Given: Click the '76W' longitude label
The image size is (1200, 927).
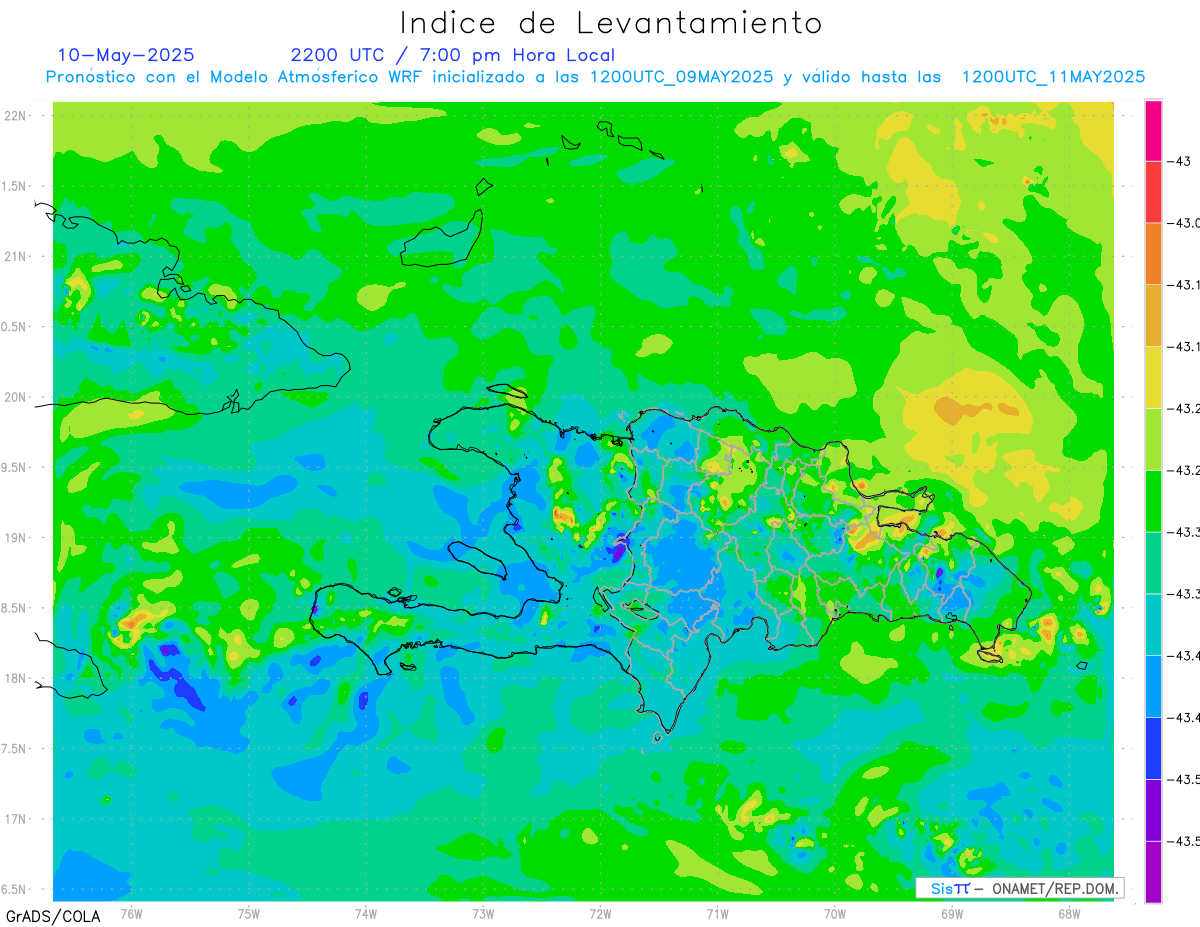Looking at the screenshot, I should tap(131, 914).
